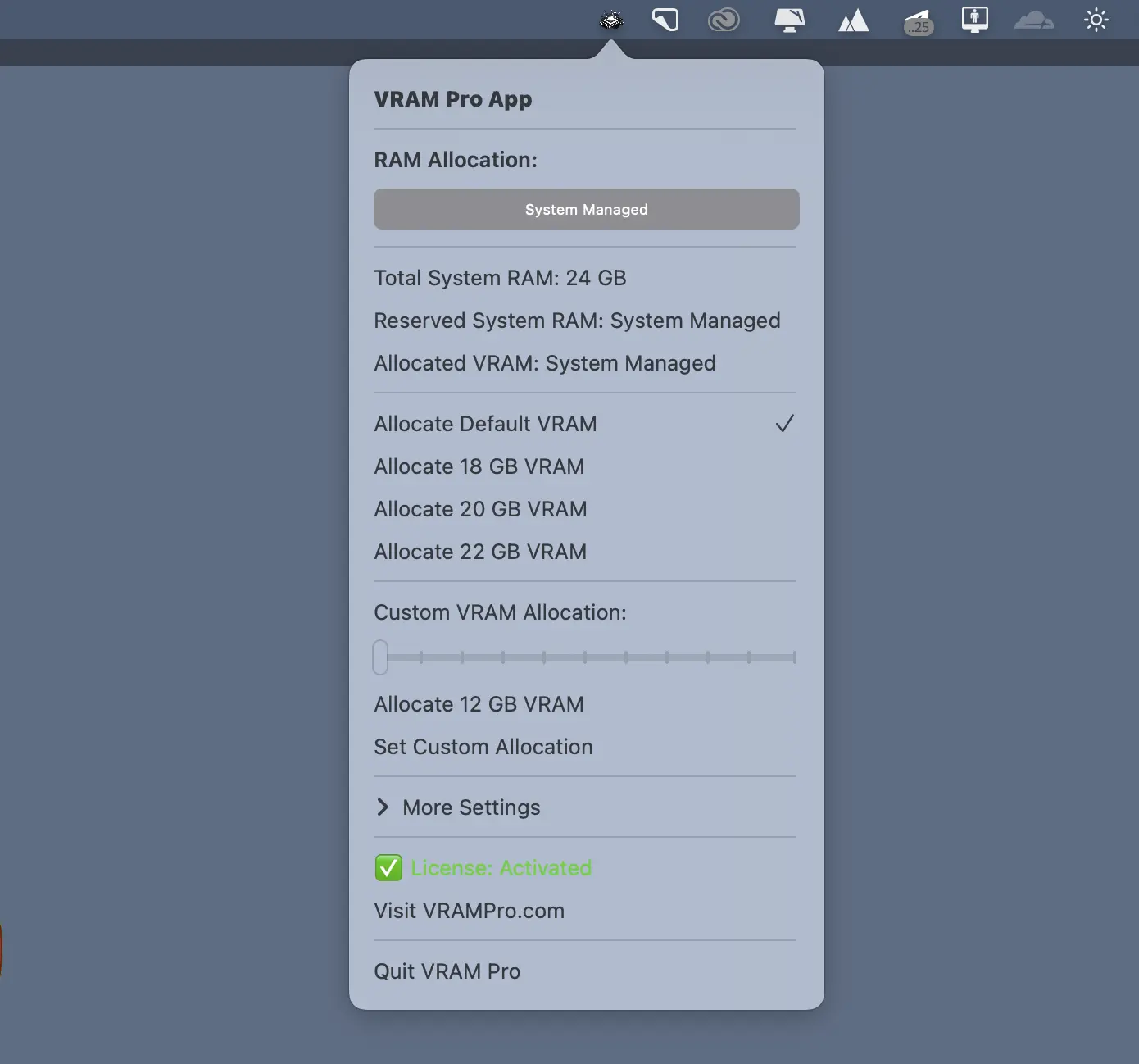Open the tag-shaped menu bar icon
Image resolution: width=1139 pixels, height=1064 pixels.
tap(665, 20)
